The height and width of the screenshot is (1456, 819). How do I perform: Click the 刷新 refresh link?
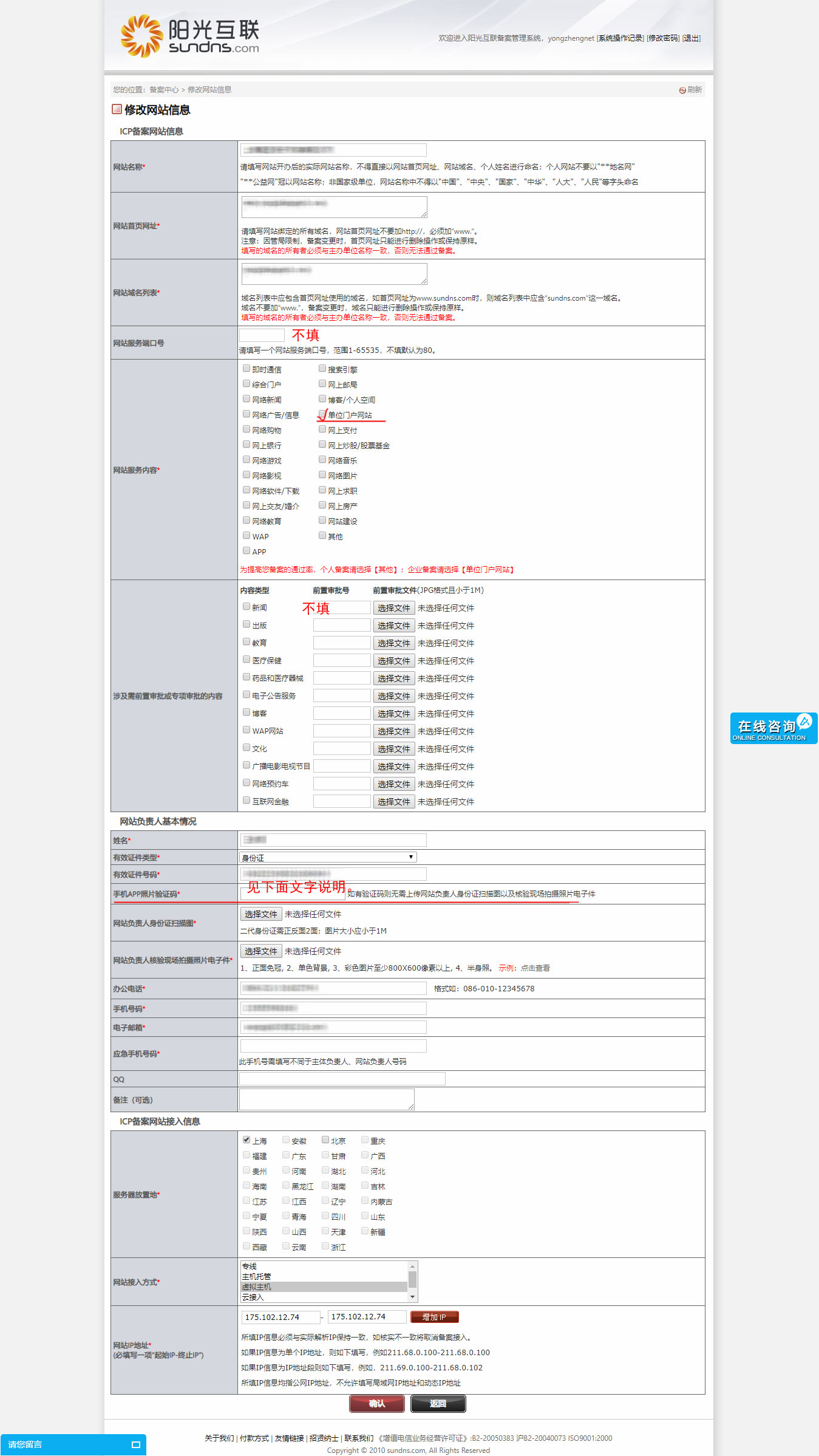tap(695, 90)
